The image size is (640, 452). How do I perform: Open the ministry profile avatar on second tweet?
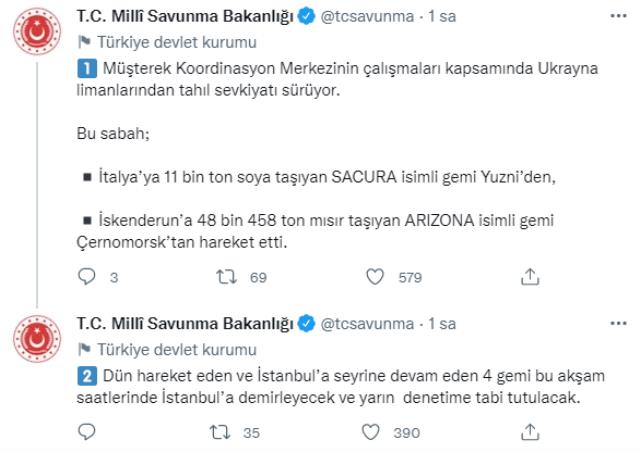point(37,338)
